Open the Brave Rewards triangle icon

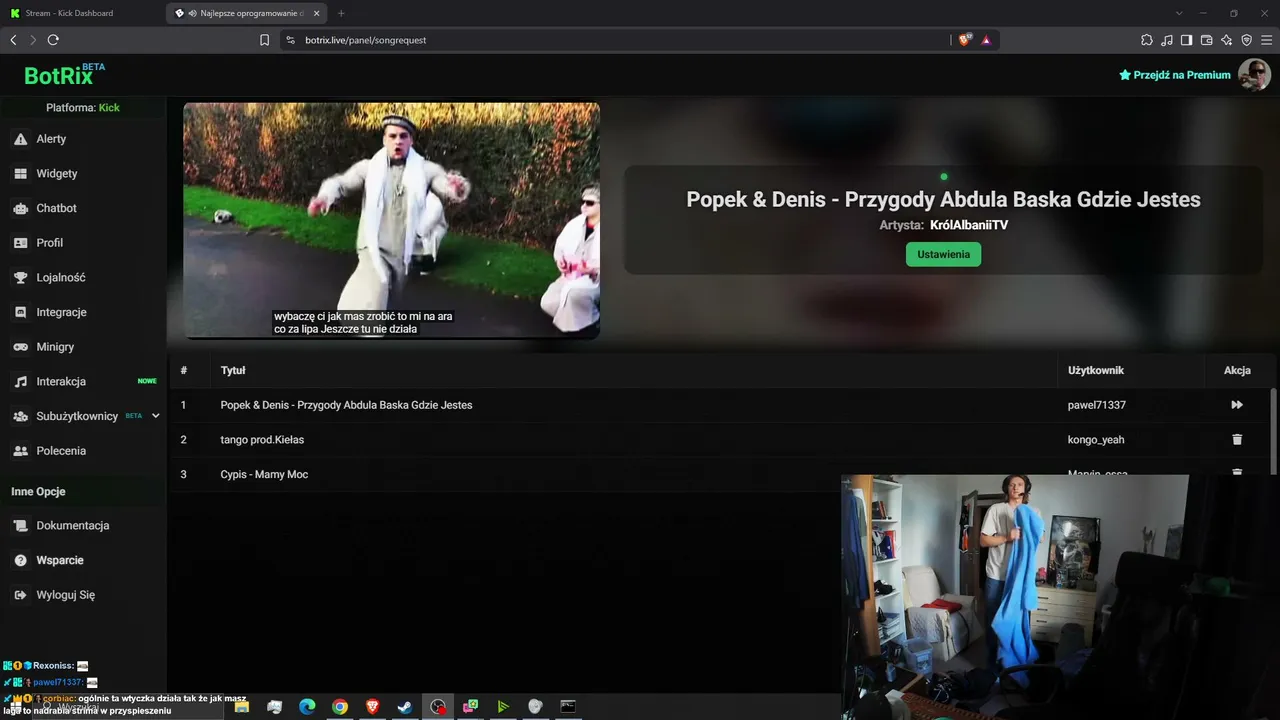click(x=986, y=40)
